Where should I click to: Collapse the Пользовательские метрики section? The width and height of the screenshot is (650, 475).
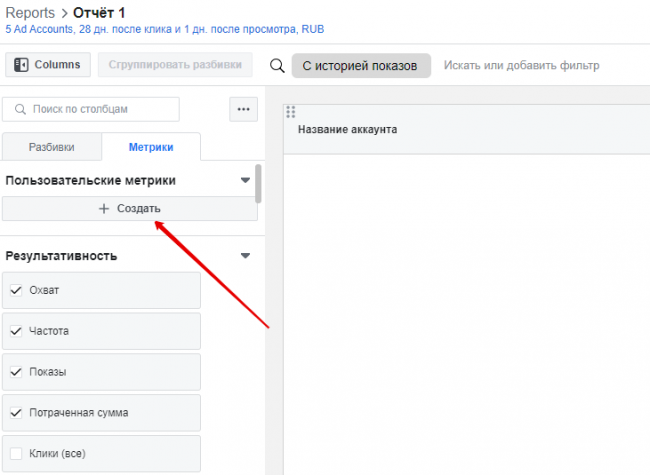(x=245, y=181)
